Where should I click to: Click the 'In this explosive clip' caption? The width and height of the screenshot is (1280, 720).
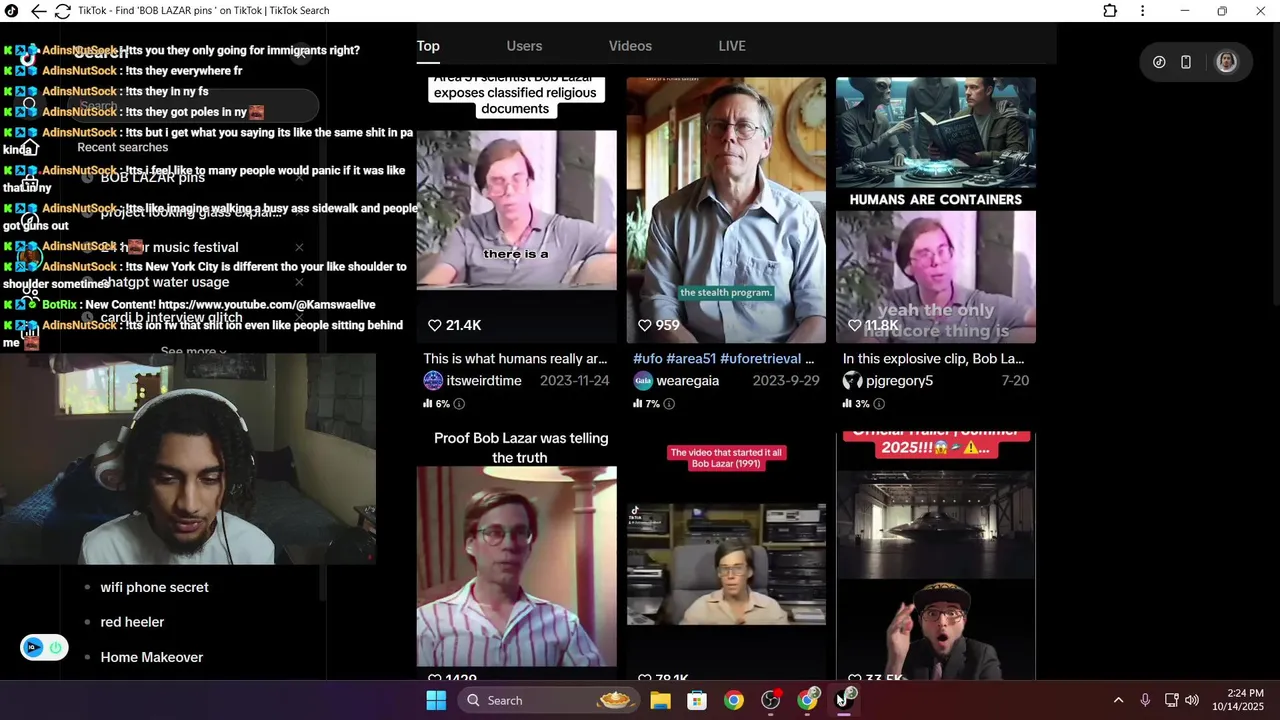tap(933, 358)
